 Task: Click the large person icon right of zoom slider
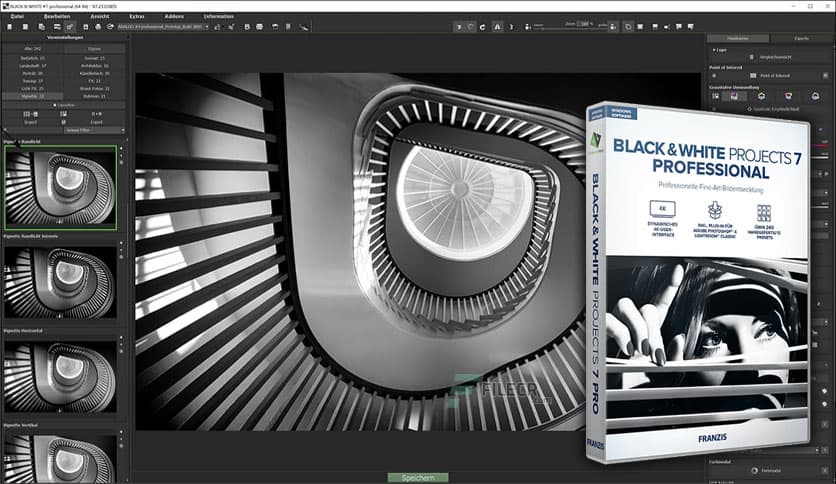[613, 27]
